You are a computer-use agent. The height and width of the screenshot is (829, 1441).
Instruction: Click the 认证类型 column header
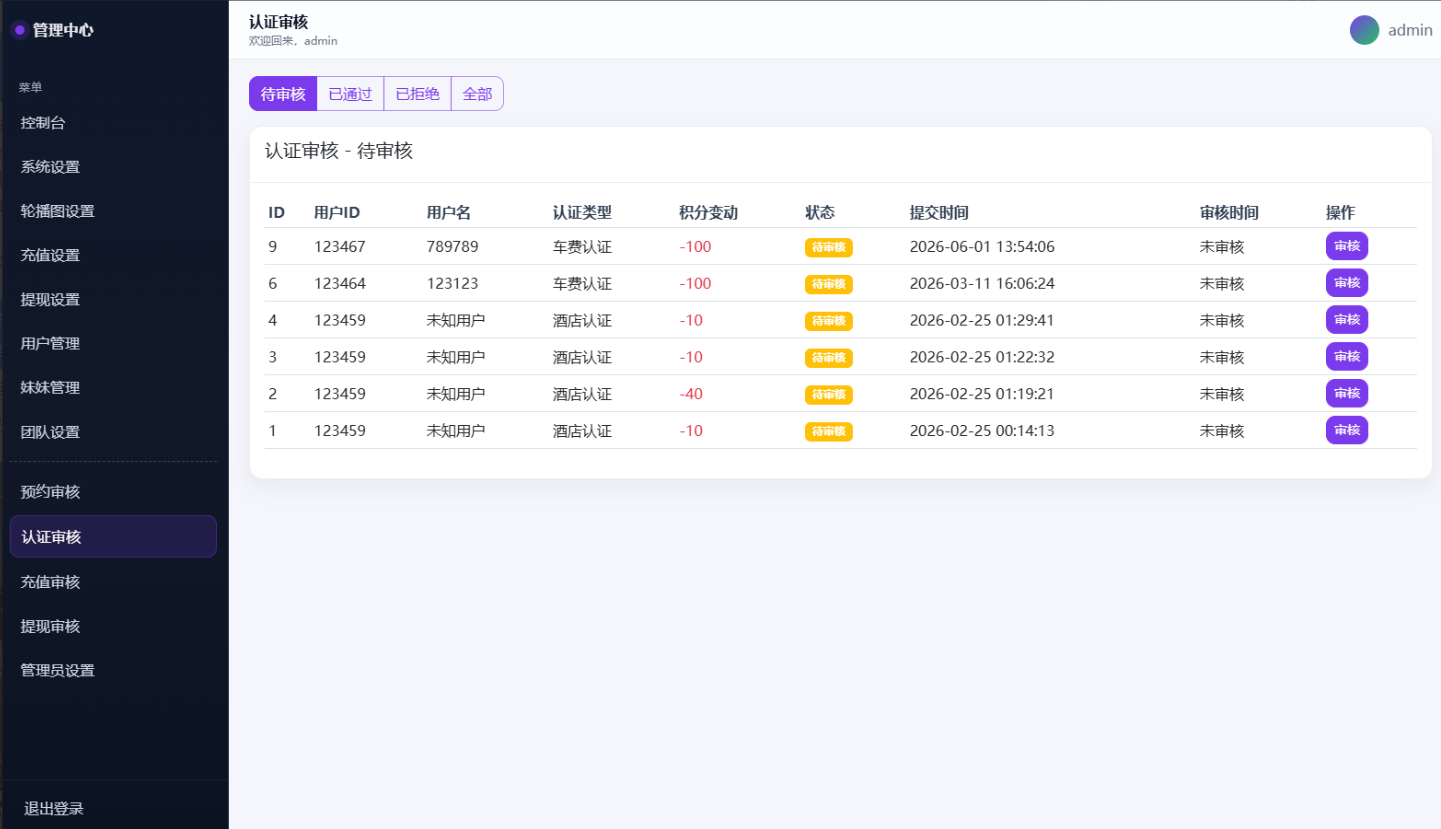582,213
